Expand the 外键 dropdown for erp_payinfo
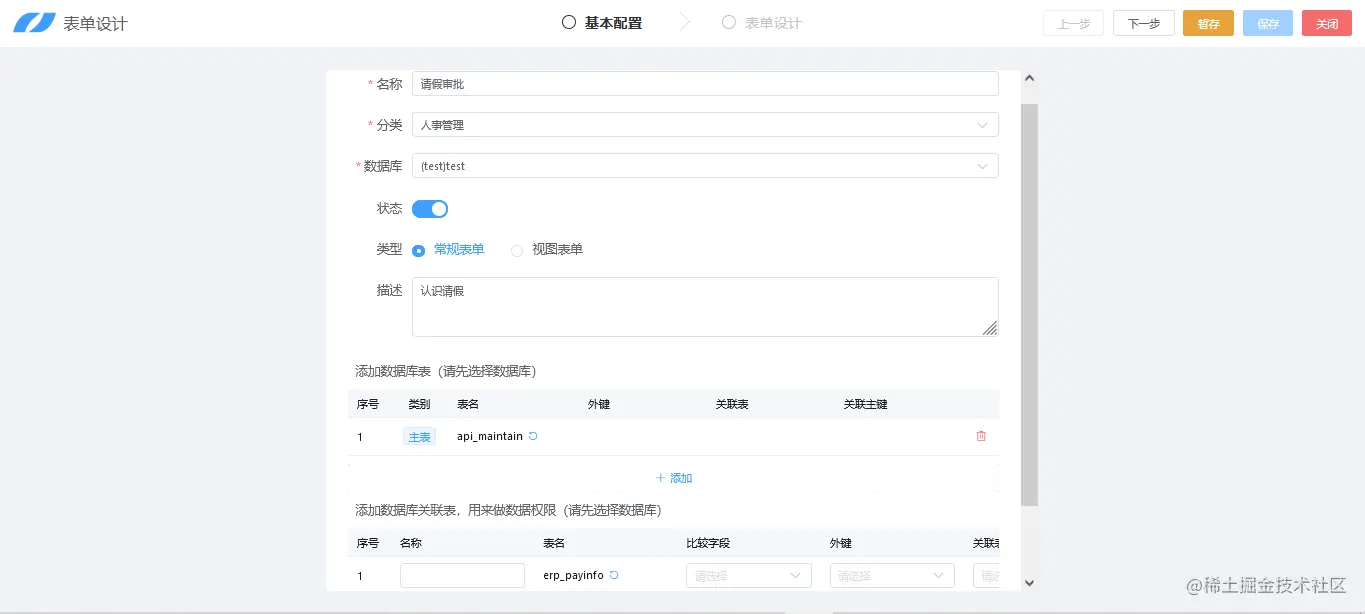This screenshot has height=614, width=1365. click(x=890, y=575)
